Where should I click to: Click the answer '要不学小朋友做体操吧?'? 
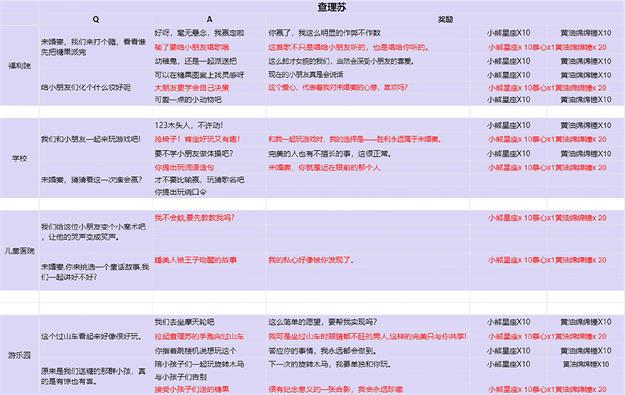[194, 153]
